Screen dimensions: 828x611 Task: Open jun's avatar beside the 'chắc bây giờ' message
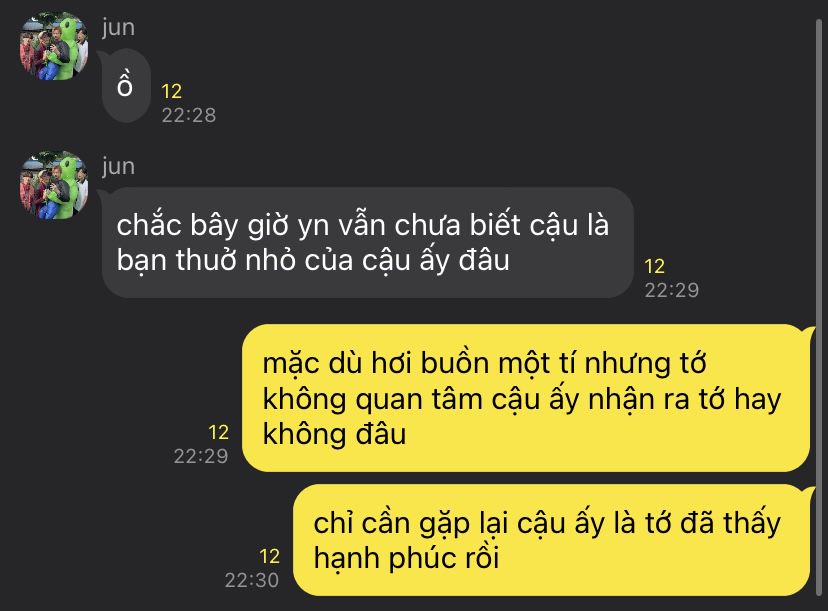point(54,185)
